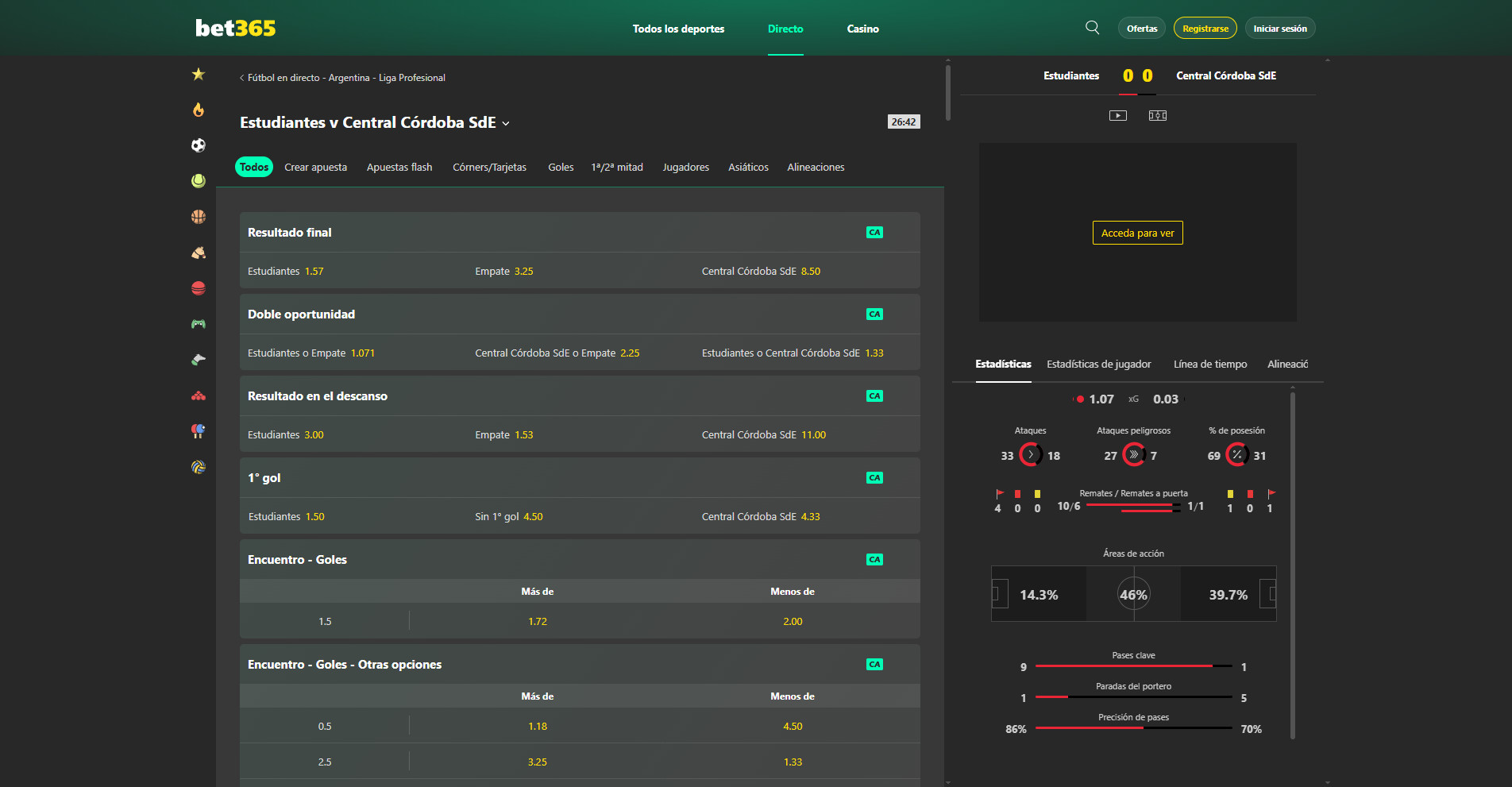Open favorites via the star sidebar icon
The width and height of the screenshot is (1512, 787).
(199, 74)
